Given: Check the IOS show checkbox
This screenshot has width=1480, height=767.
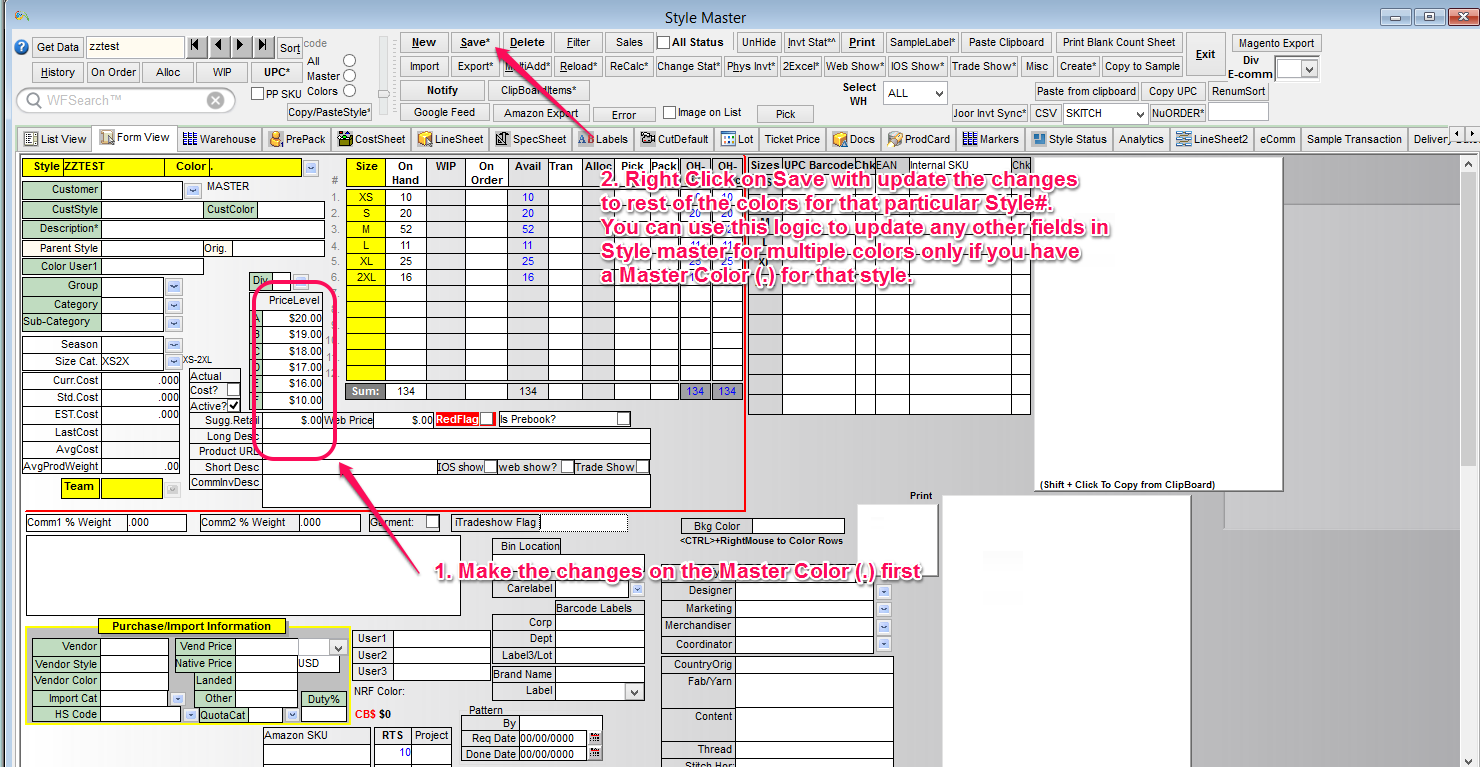Looking at the screenshot, I should 490,467.
